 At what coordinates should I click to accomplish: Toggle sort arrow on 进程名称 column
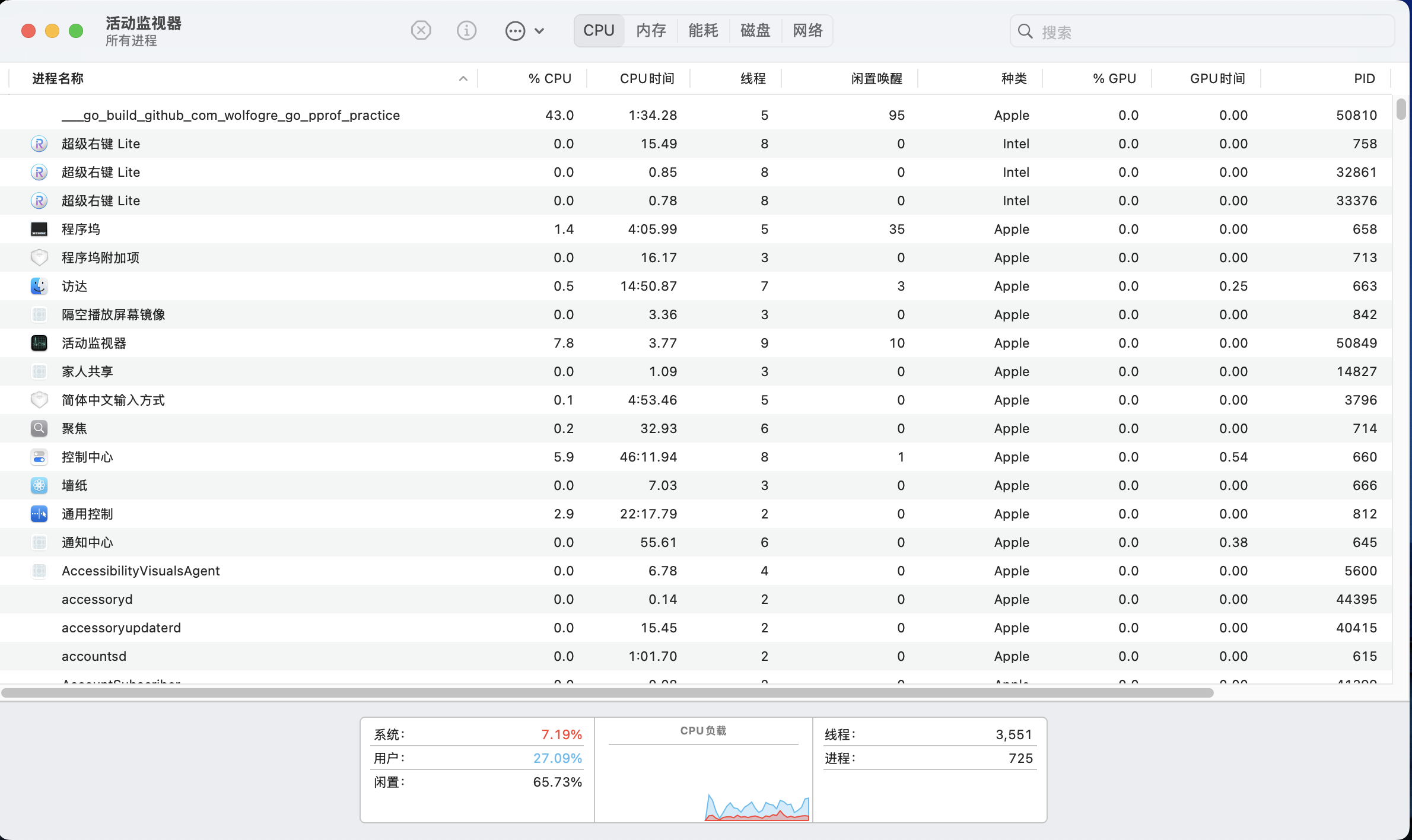(463, 78)
